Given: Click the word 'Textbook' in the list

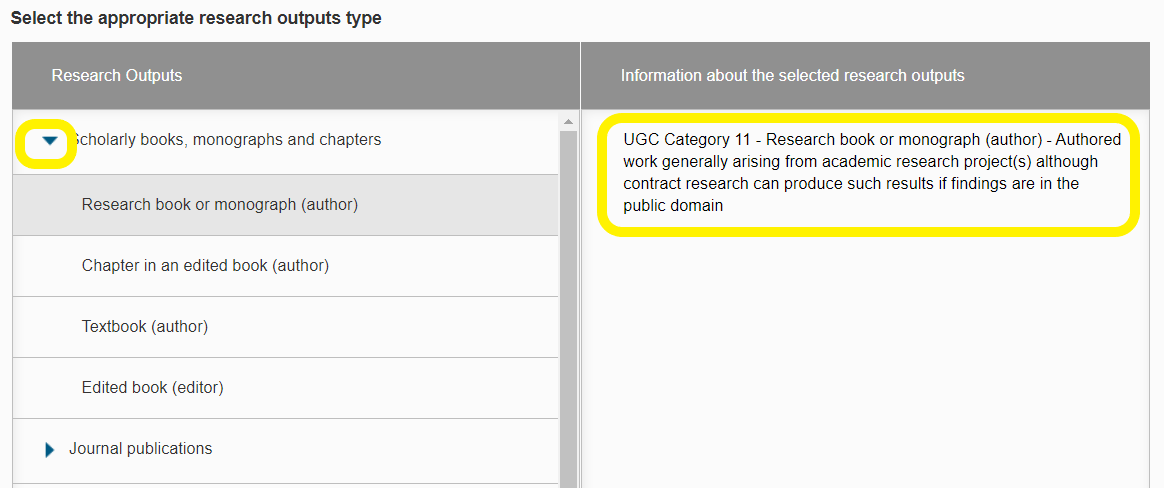Looking at the screenshot, I should tap(114, 327).
